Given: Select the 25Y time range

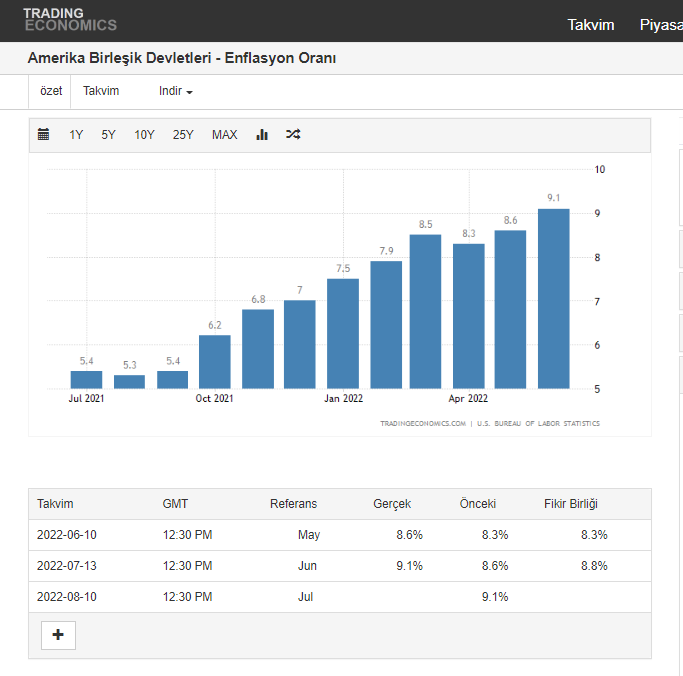Looking at the screenshot, I should point(183,135).
